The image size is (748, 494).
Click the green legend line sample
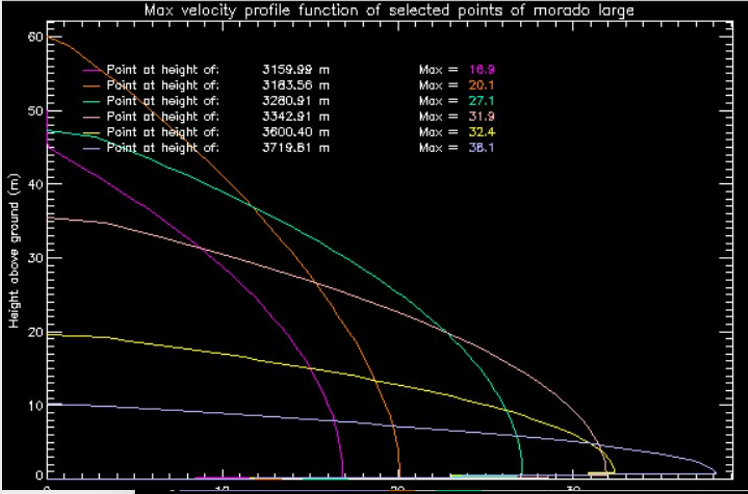click(94, 101)
